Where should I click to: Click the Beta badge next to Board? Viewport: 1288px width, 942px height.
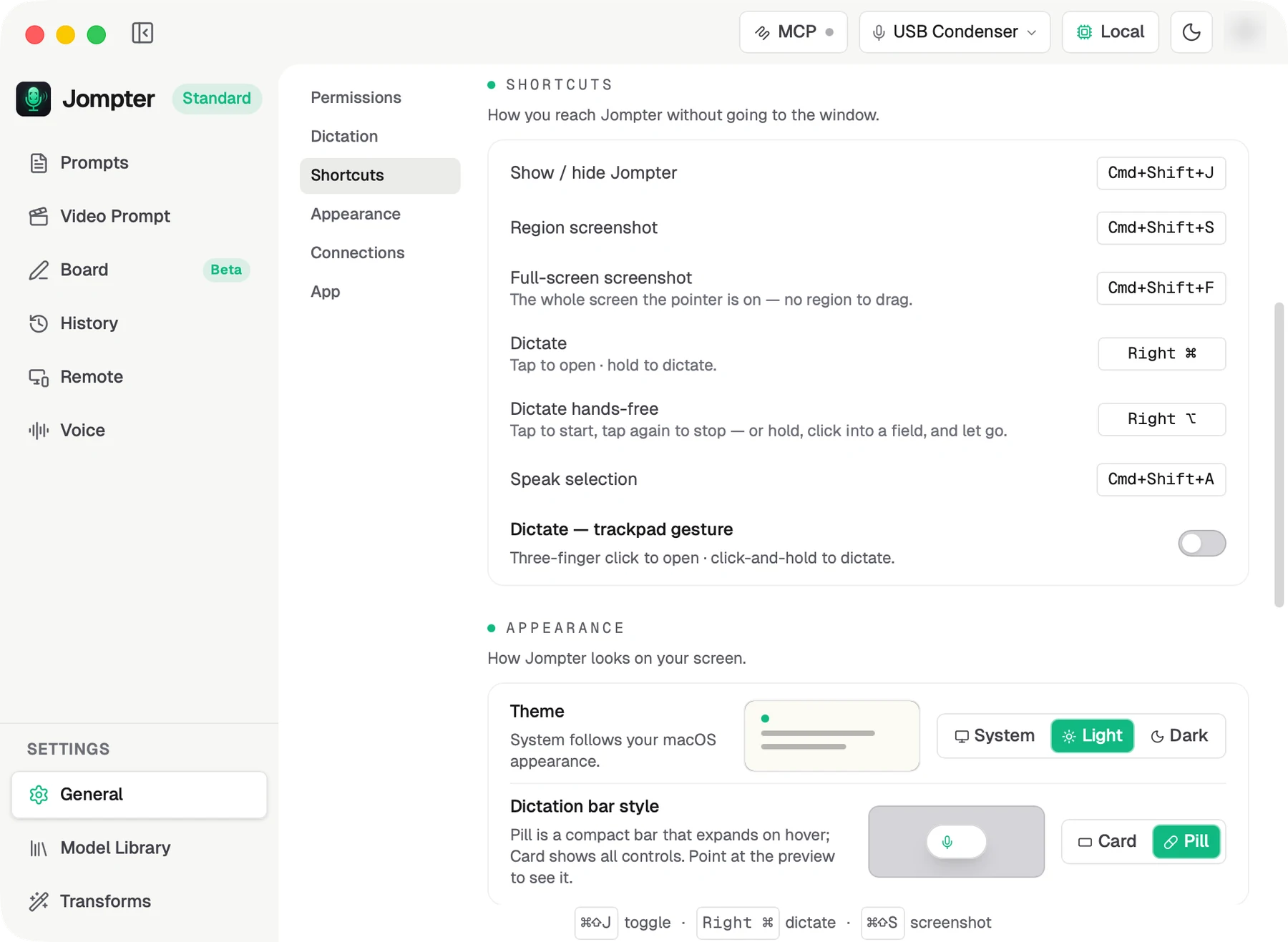(226, 270)
